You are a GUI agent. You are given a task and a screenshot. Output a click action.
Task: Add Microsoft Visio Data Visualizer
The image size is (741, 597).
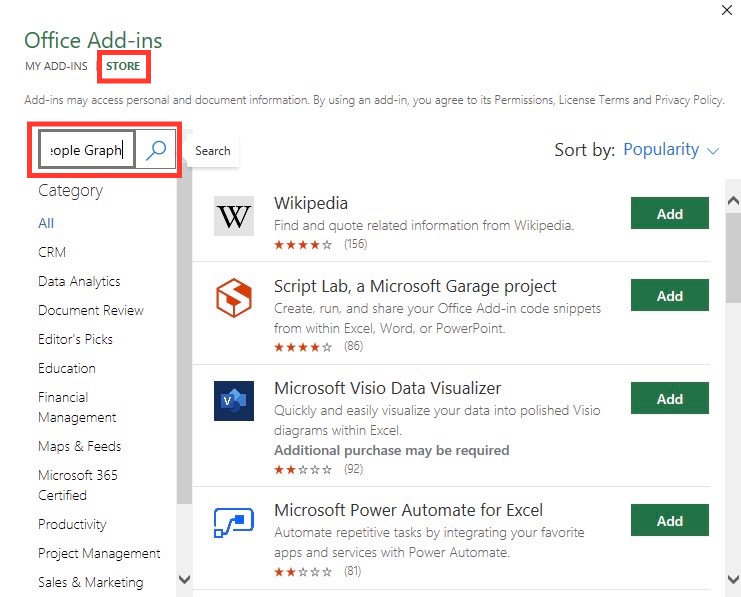[670, 398]
